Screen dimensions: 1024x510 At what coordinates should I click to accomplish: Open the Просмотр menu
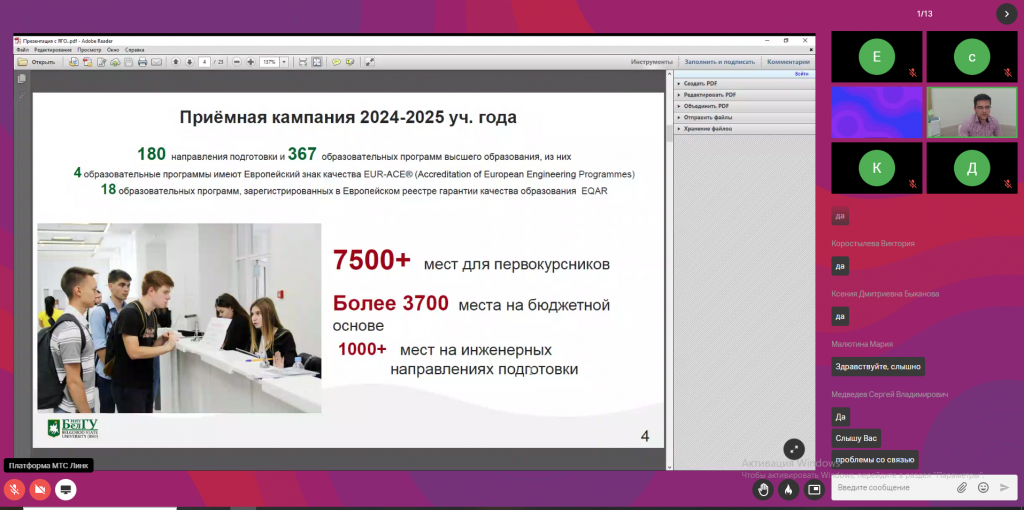click(89, 50)
